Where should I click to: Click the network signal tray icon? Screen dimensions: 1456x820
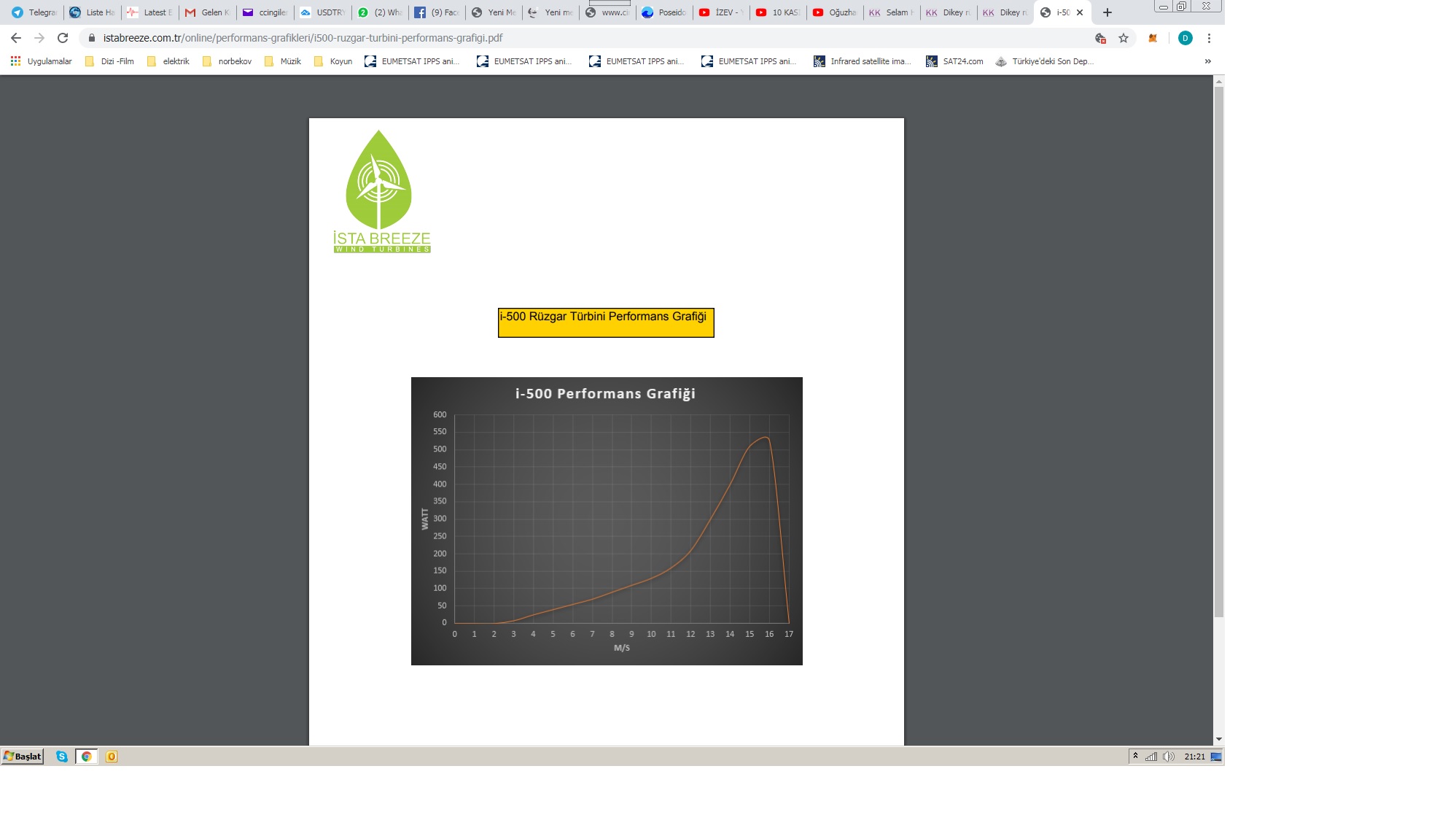point(1151,757)
